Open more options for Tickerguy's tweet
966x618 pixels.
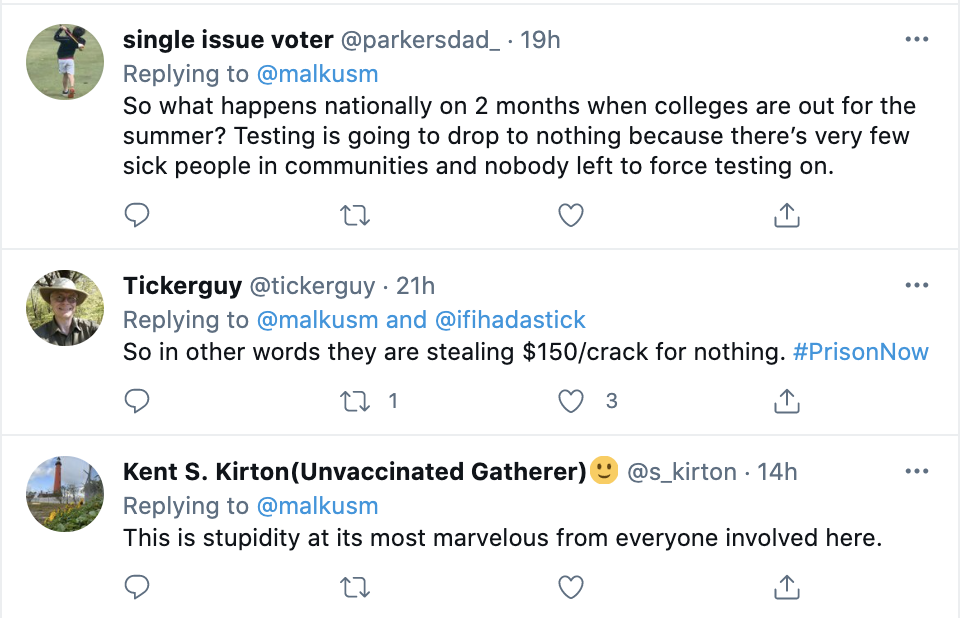pyautogui.click(x=916, y=286)
